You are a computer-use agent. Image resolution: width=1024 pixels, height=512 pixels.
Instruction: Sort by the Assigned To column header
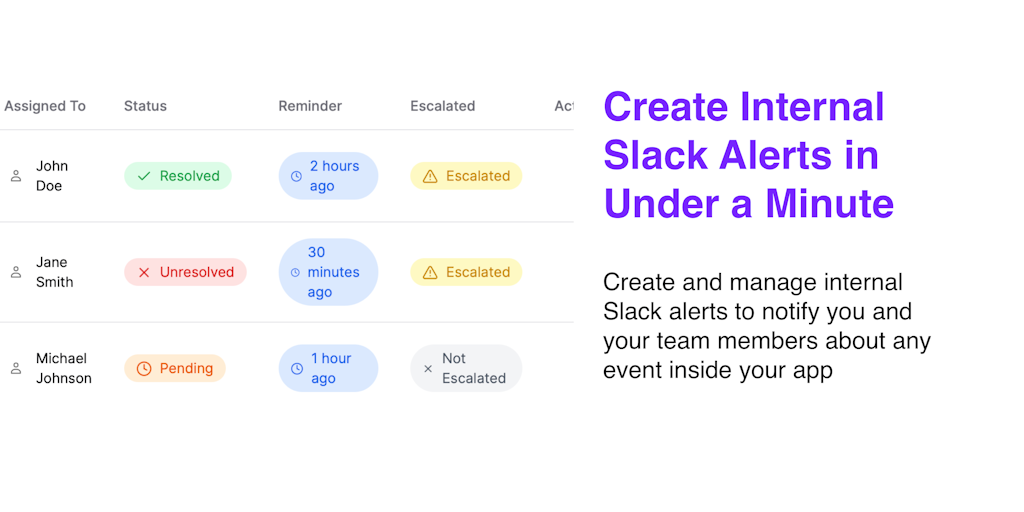pyautogui.click(x=45, y=106)
